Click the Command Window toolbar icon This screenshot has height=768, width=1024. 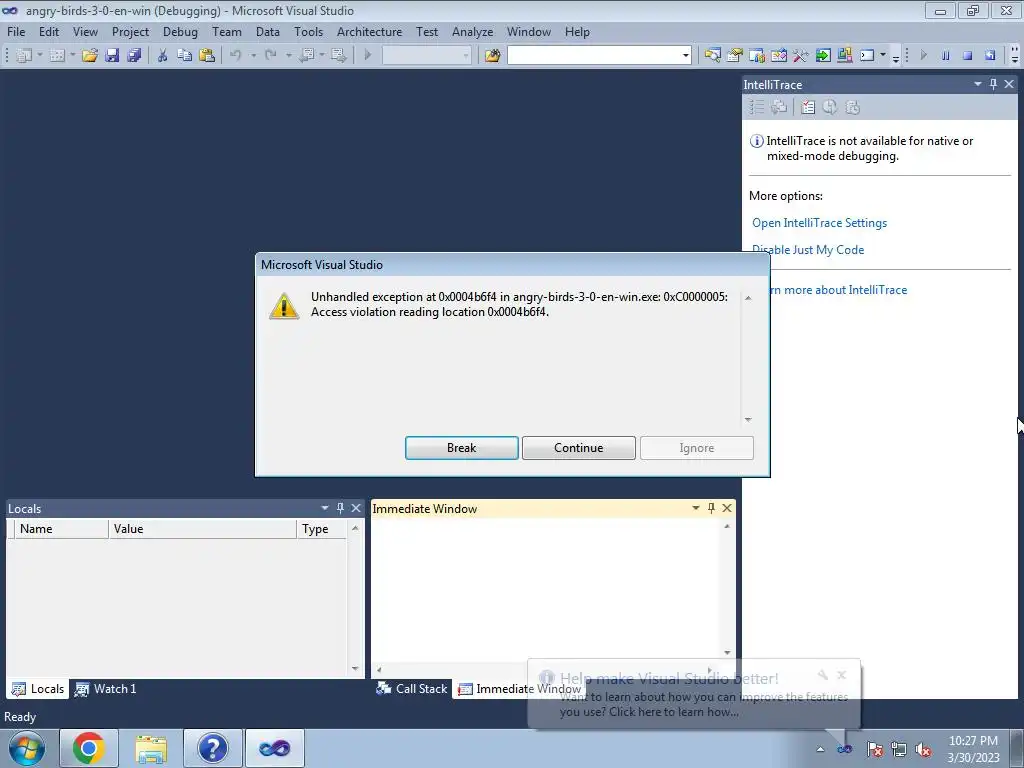point(867,56)
